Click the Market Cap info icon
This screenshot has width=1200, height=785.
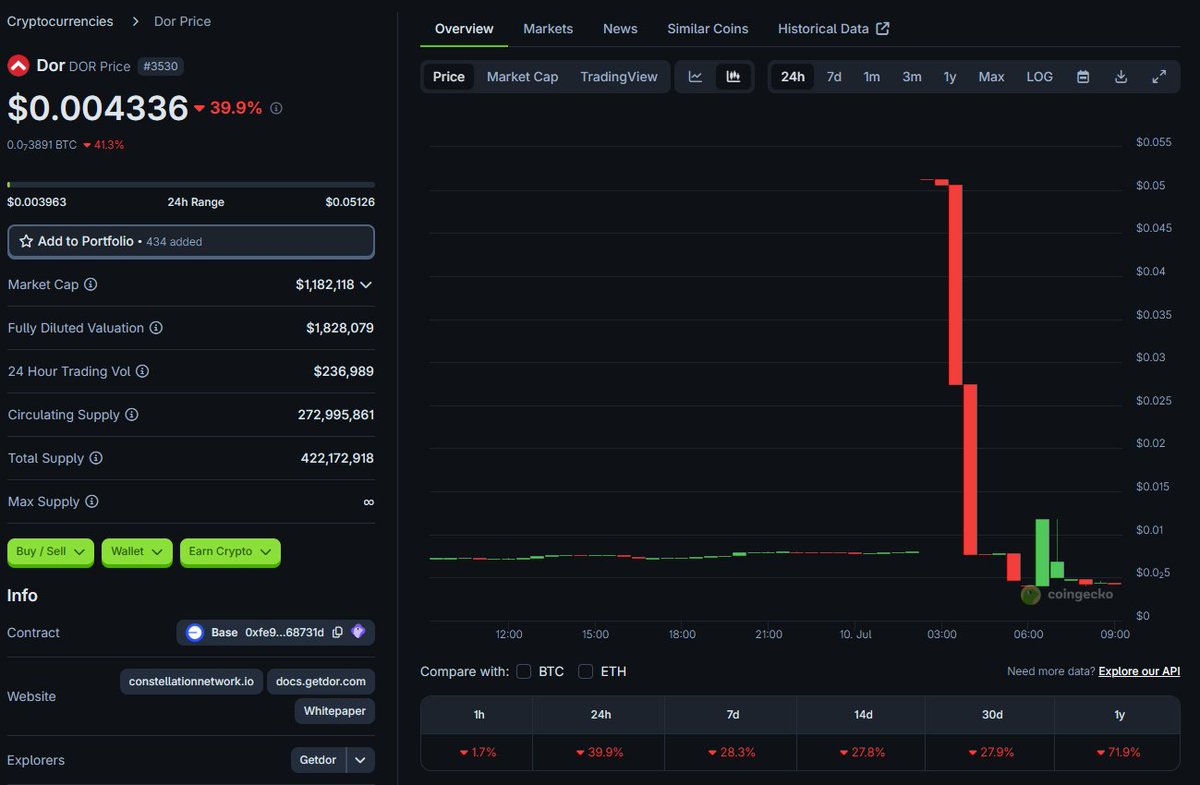pyautogui.click(x=91, y=285)
